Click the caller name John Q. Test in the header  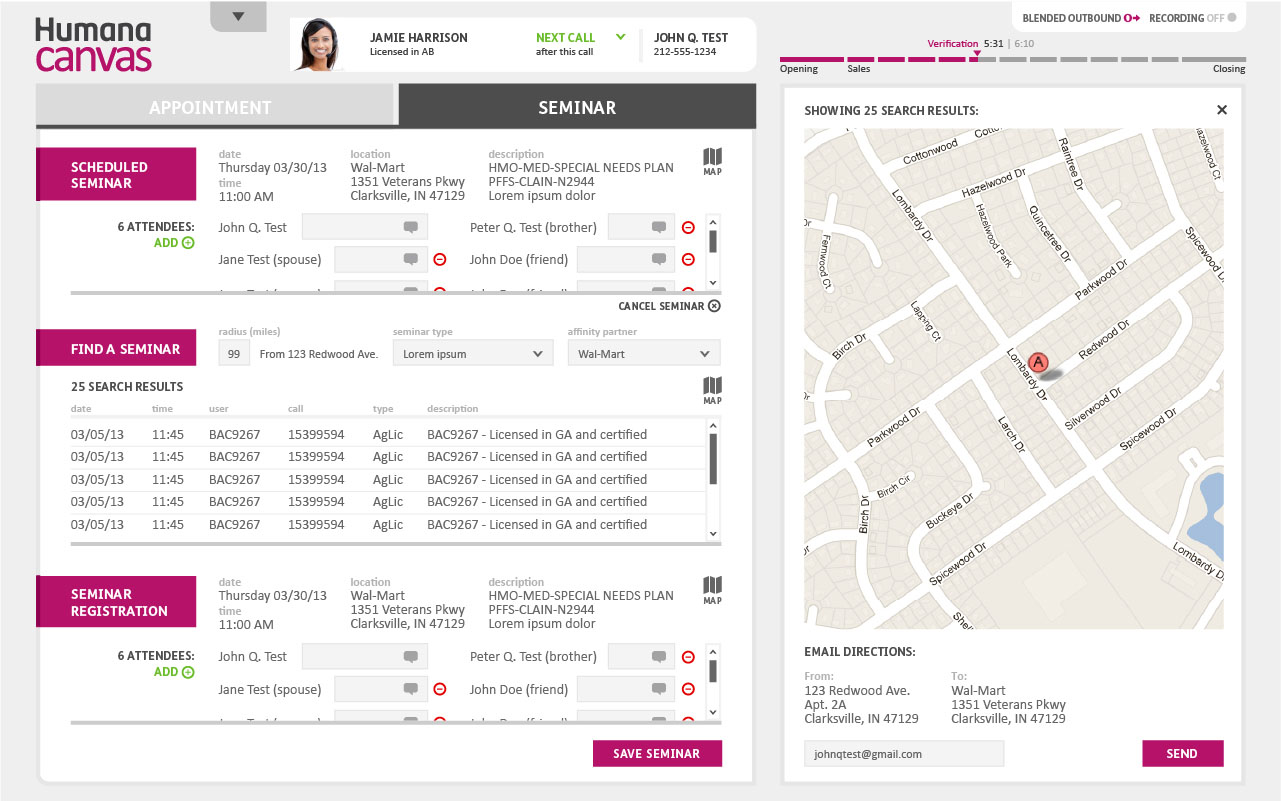[691, 38]
